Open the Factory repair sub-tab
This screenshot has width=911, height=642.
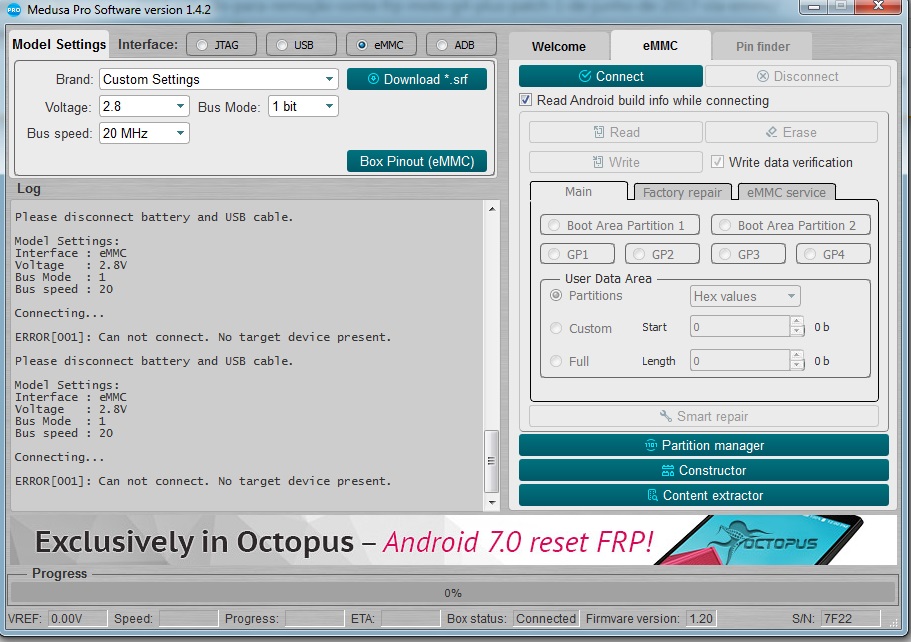682,192
